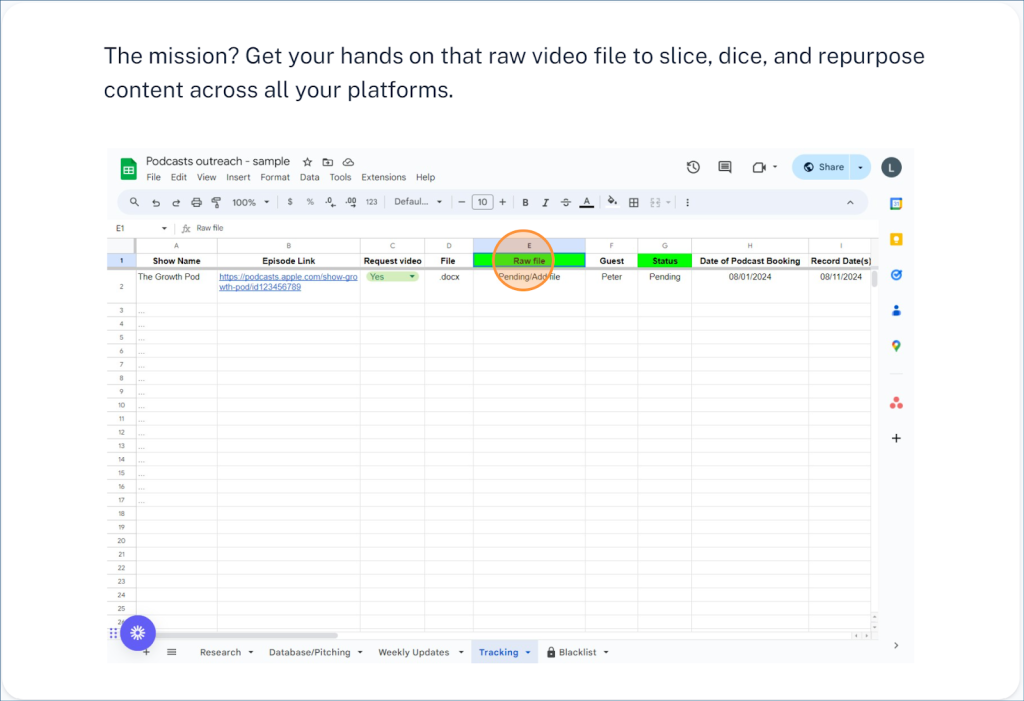Open Google Keep side panel
1024x701 pixels.
(896, 239)
